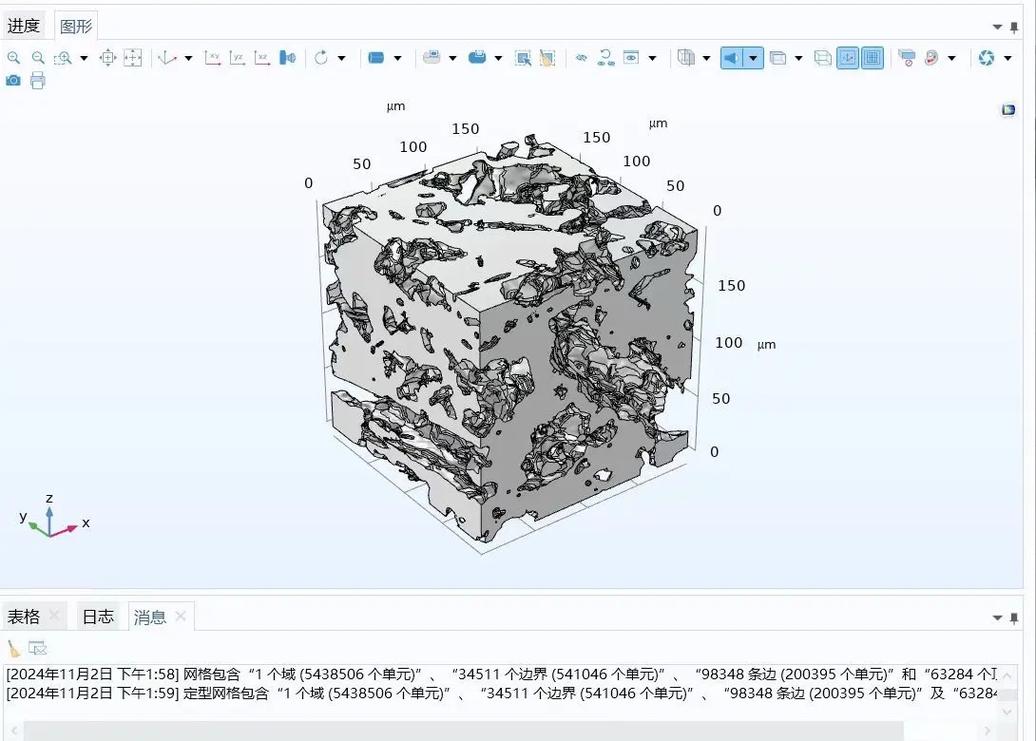Open the transparency dropdown arrow
The height and width of the screenshot is (741, 1036).
pos(798,58)
